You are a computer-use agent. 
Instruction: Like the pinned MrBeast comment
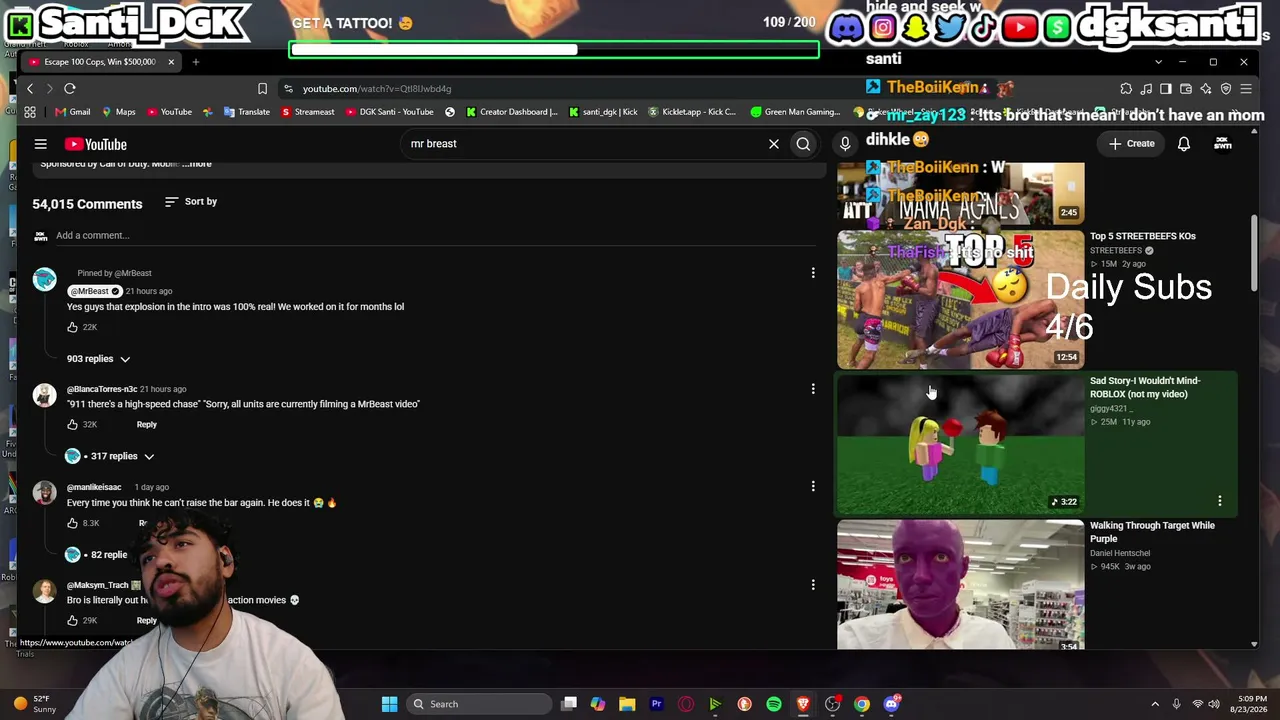72,327
